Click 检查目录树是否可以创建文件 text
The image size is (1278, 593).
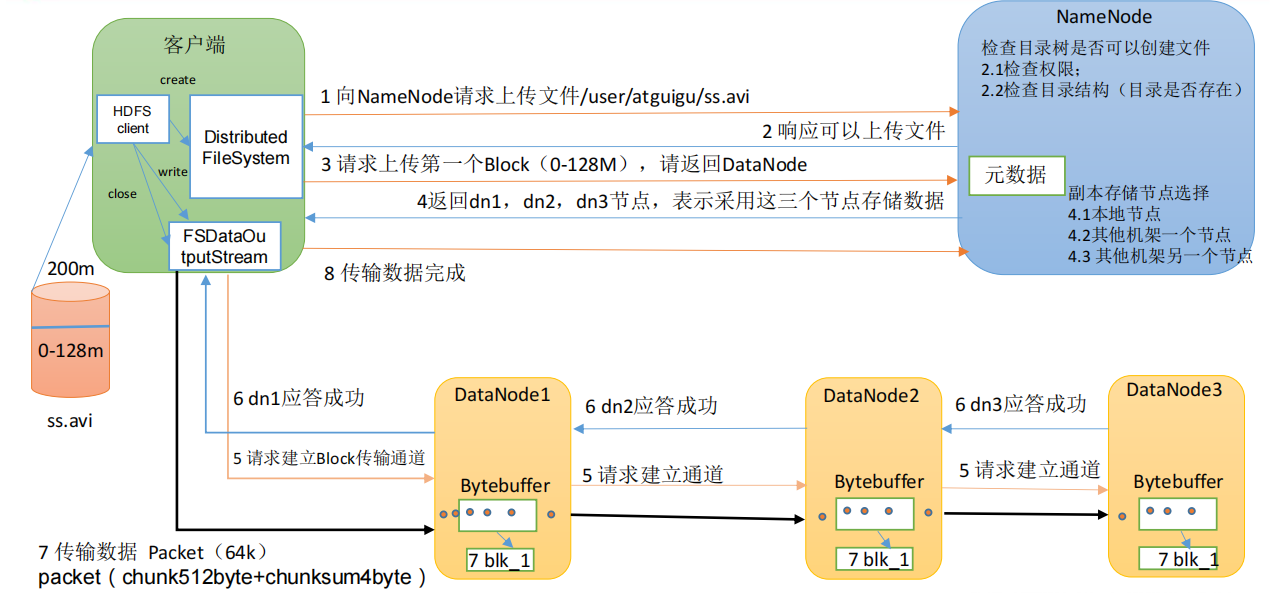click(x=1096, y=48)
